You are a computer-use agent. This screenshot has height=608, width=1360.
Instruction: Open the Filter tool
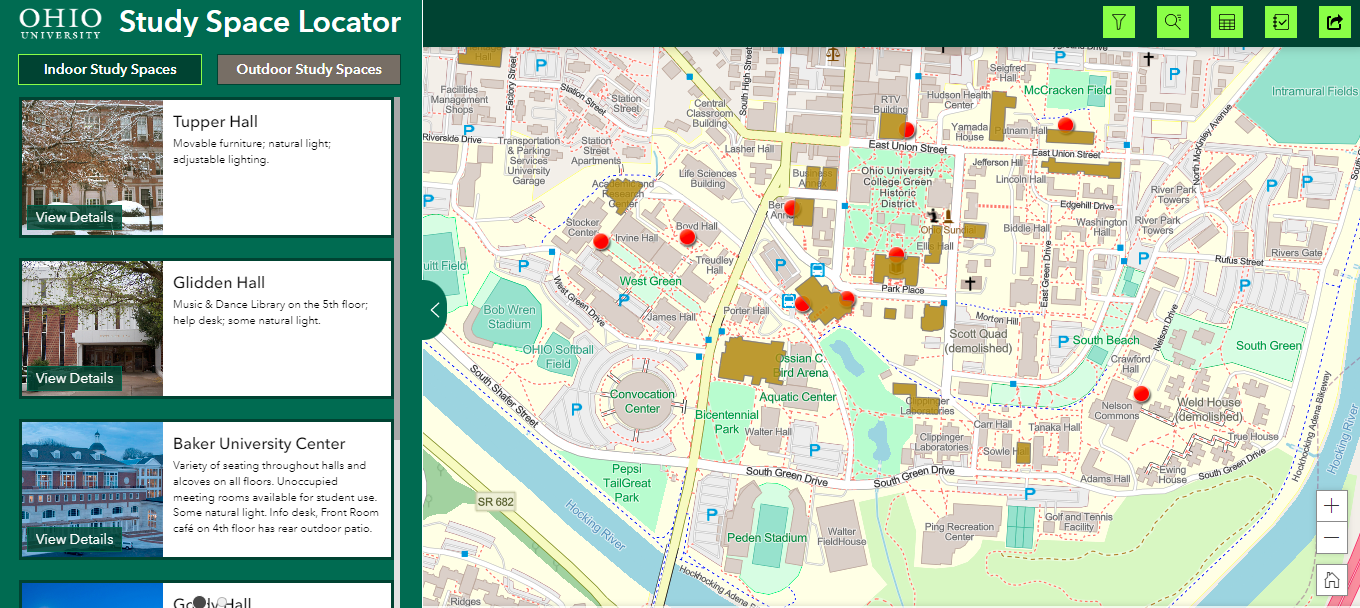pyautogui.click(x=1118, y=21)
